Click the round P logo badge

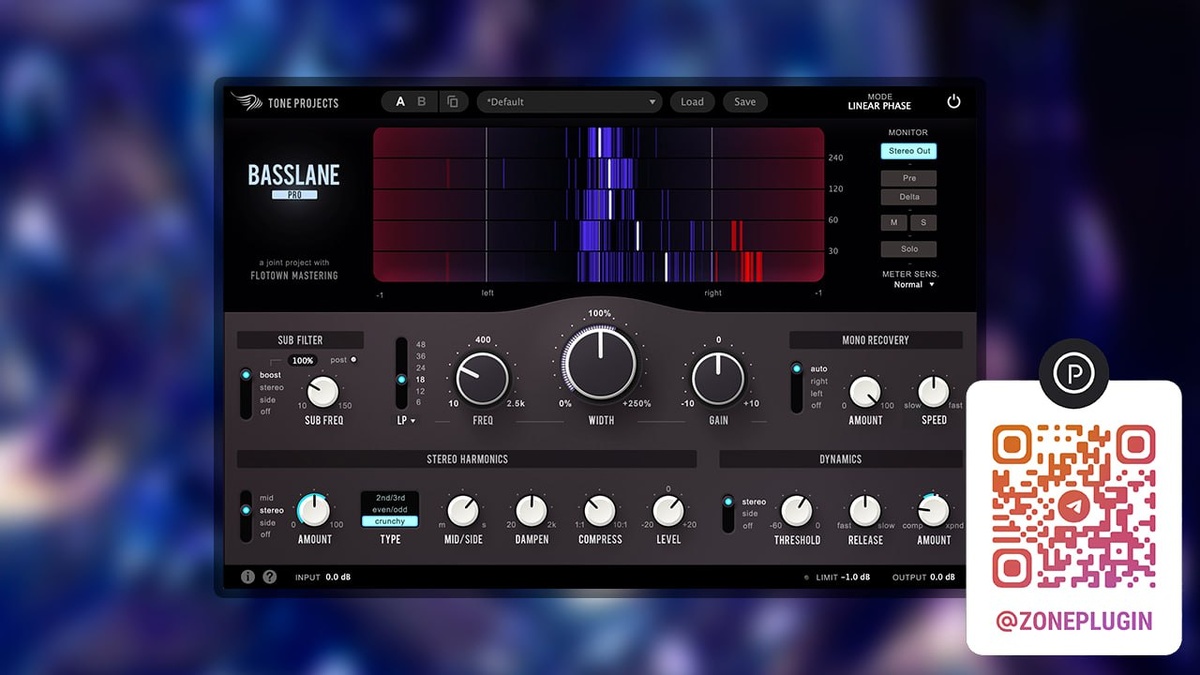[1074, 374]
